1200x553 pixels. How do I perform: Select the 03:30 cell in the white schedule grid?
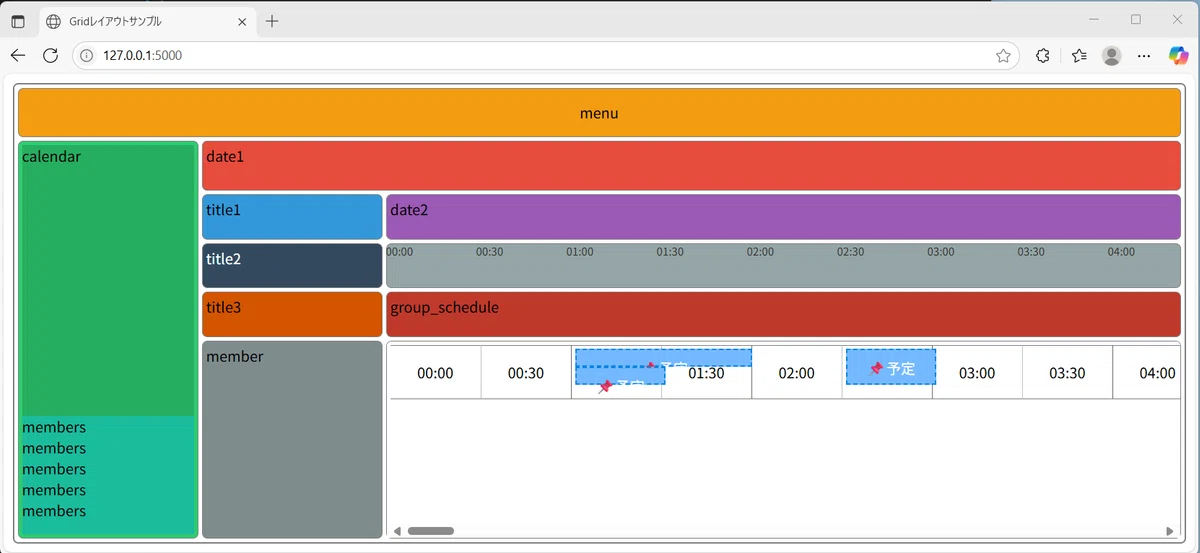(x=1067, y=373)
